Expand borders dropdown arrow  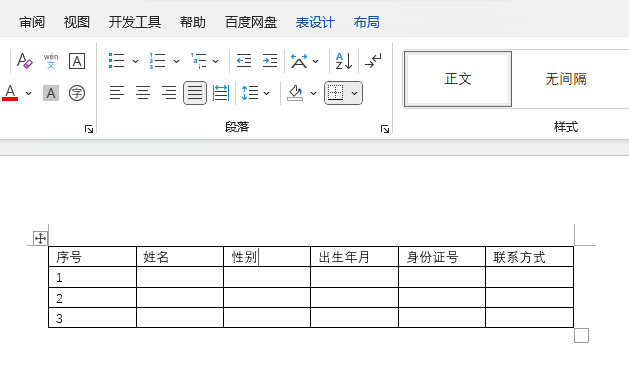(x=354, y=93)
